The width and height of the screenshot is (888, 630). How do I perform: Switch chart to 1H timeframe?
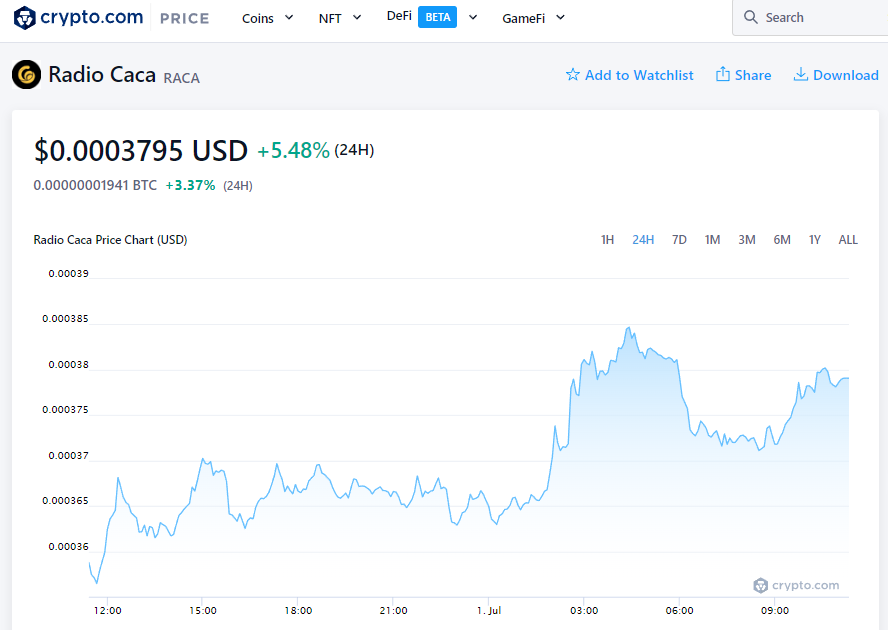(607, 240)
